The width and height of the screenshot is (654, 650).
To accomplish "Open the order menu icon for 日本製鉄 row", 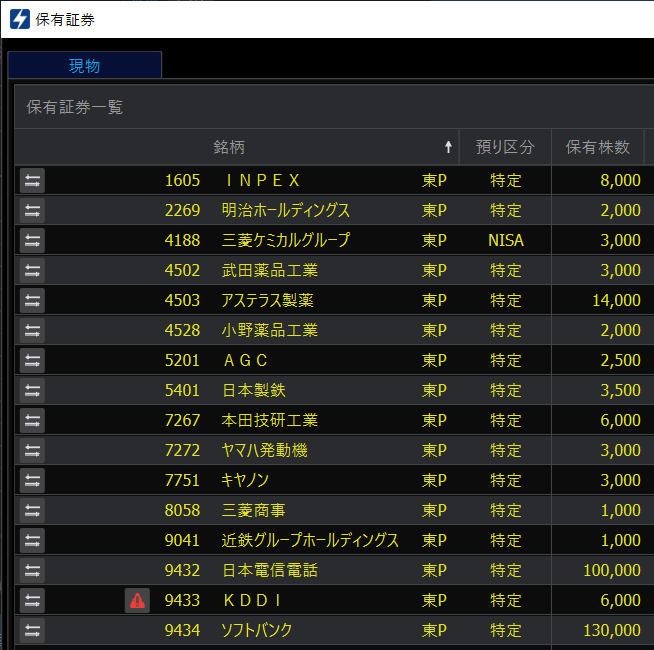I will (32, 391).
